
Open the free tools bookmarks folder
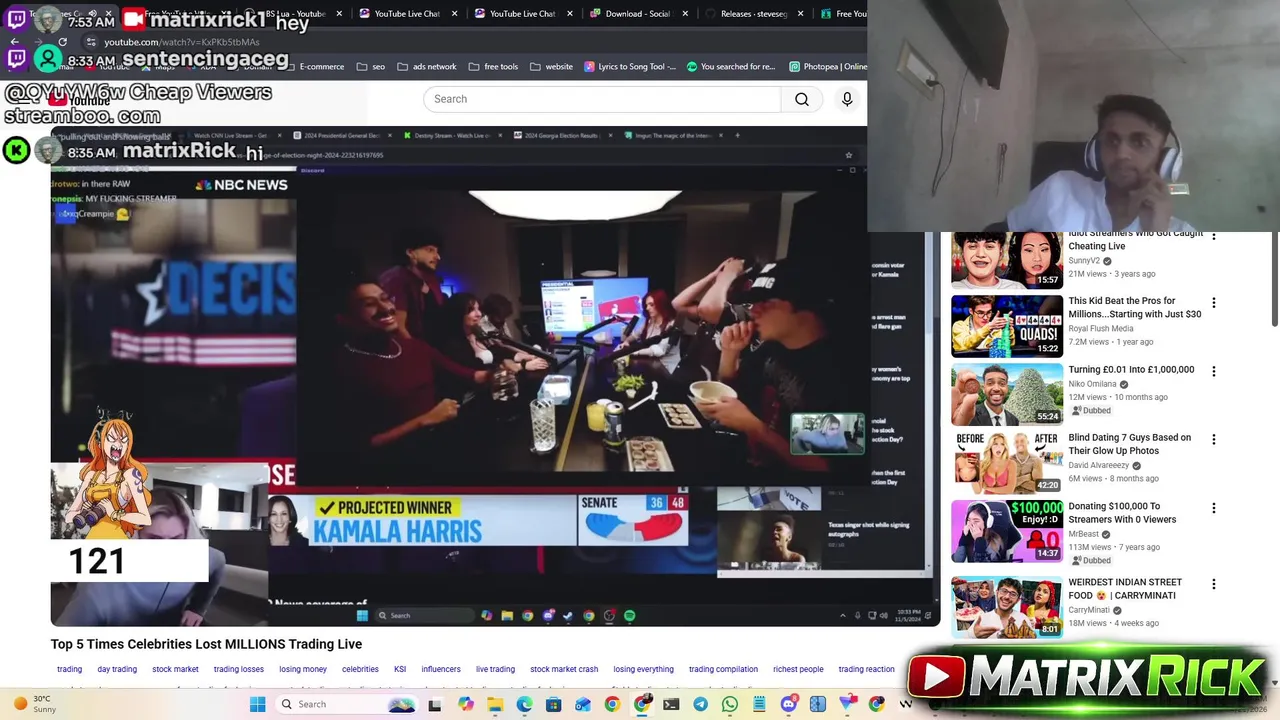(x=493, y=67)
